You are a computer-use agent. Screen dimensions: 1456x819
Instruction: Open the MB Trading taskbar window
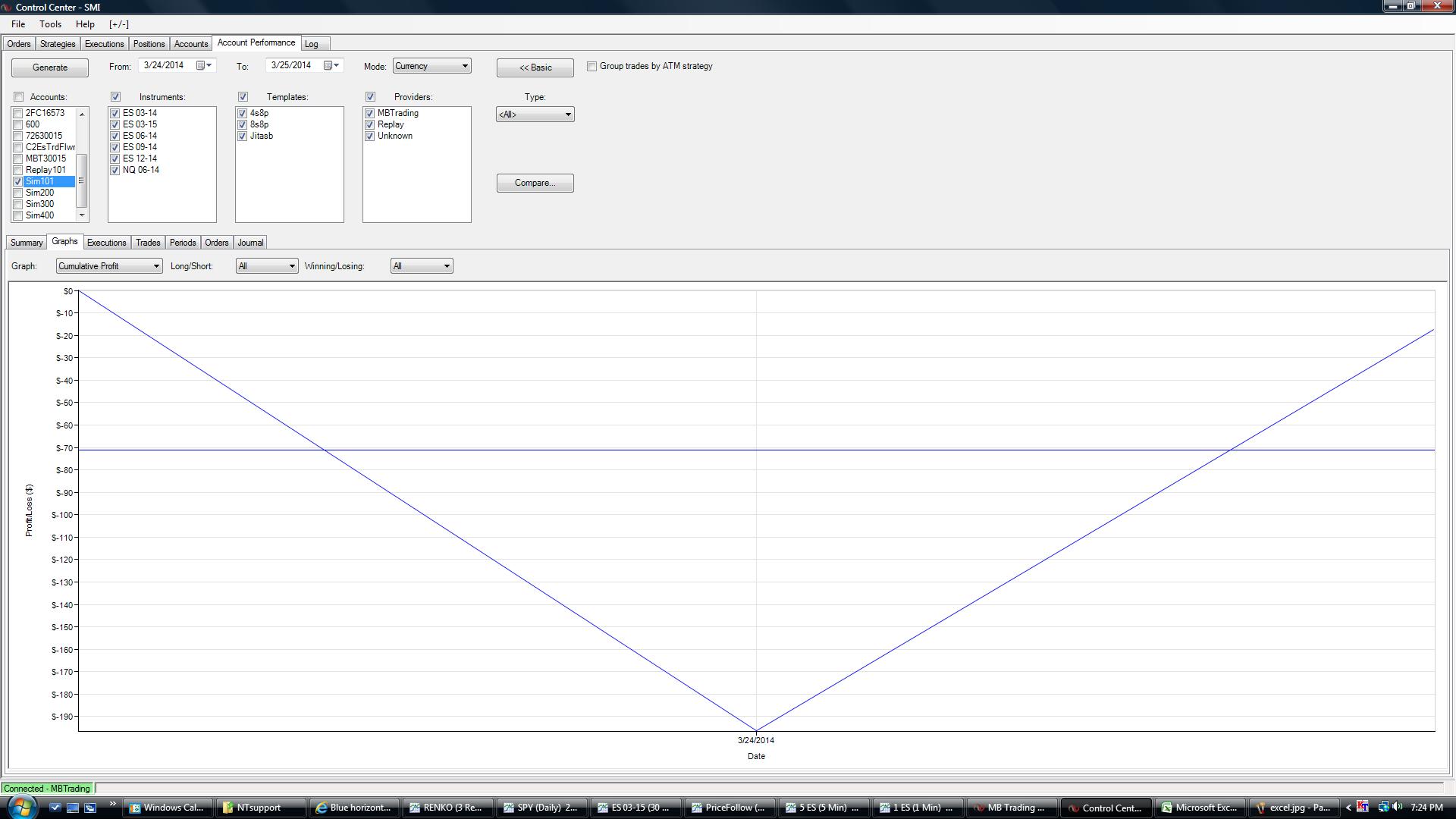1011,808
